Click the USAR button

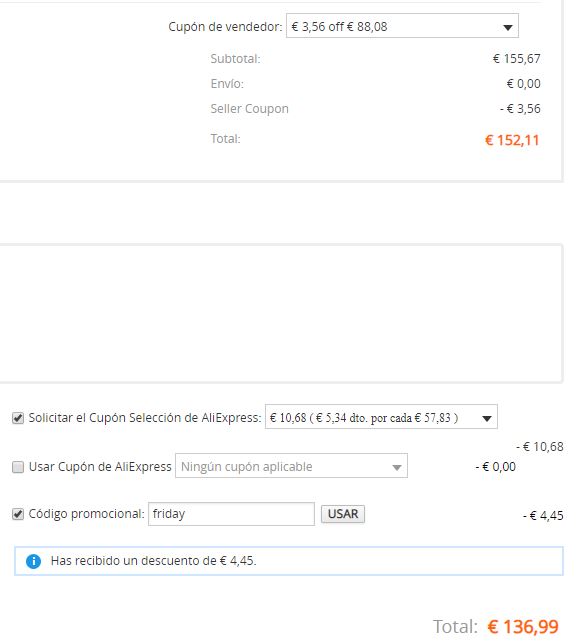(x=343, y=514)
